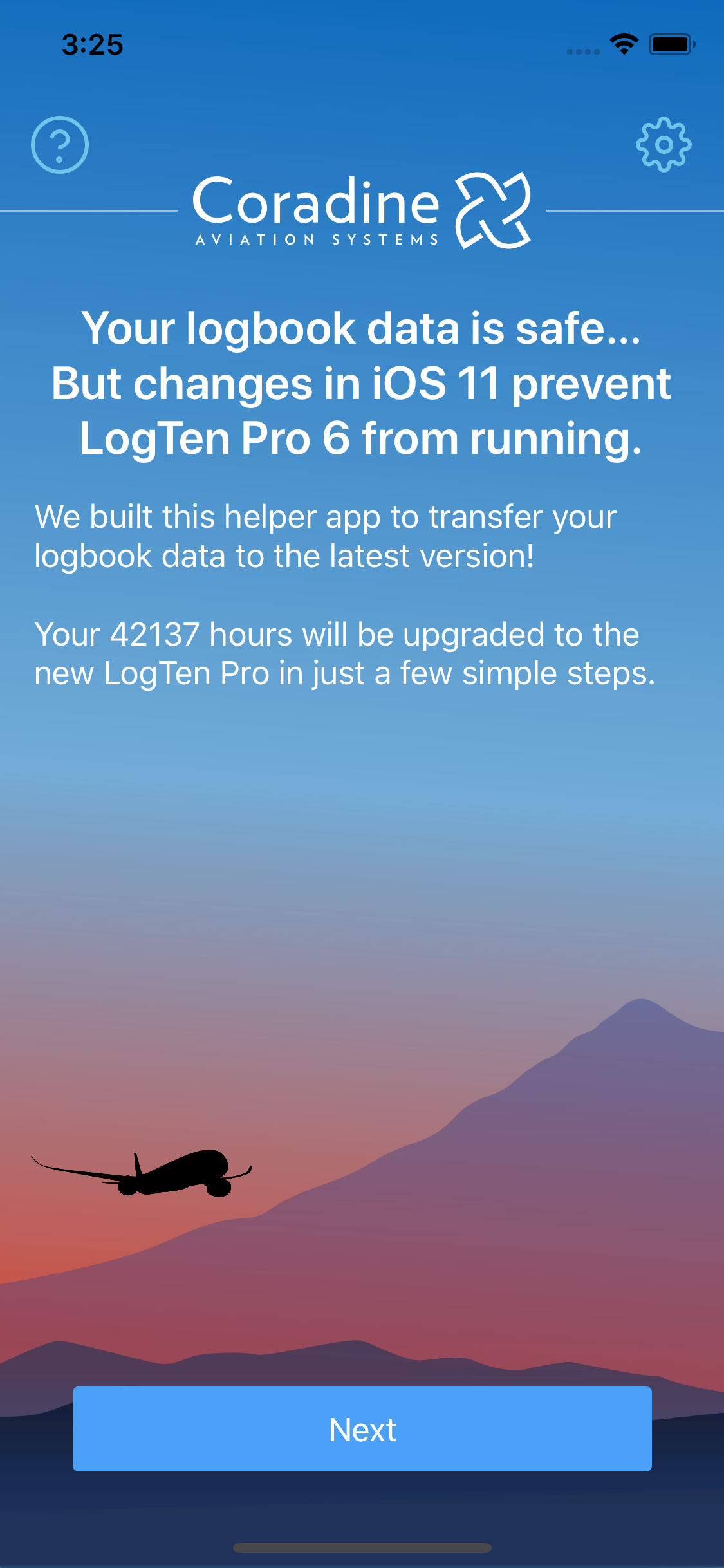Image resolution: width=724 pixels, height=1568 pixels.
Task: Tap the "We built this helper app" paragraph
Action: click(326, 536)
